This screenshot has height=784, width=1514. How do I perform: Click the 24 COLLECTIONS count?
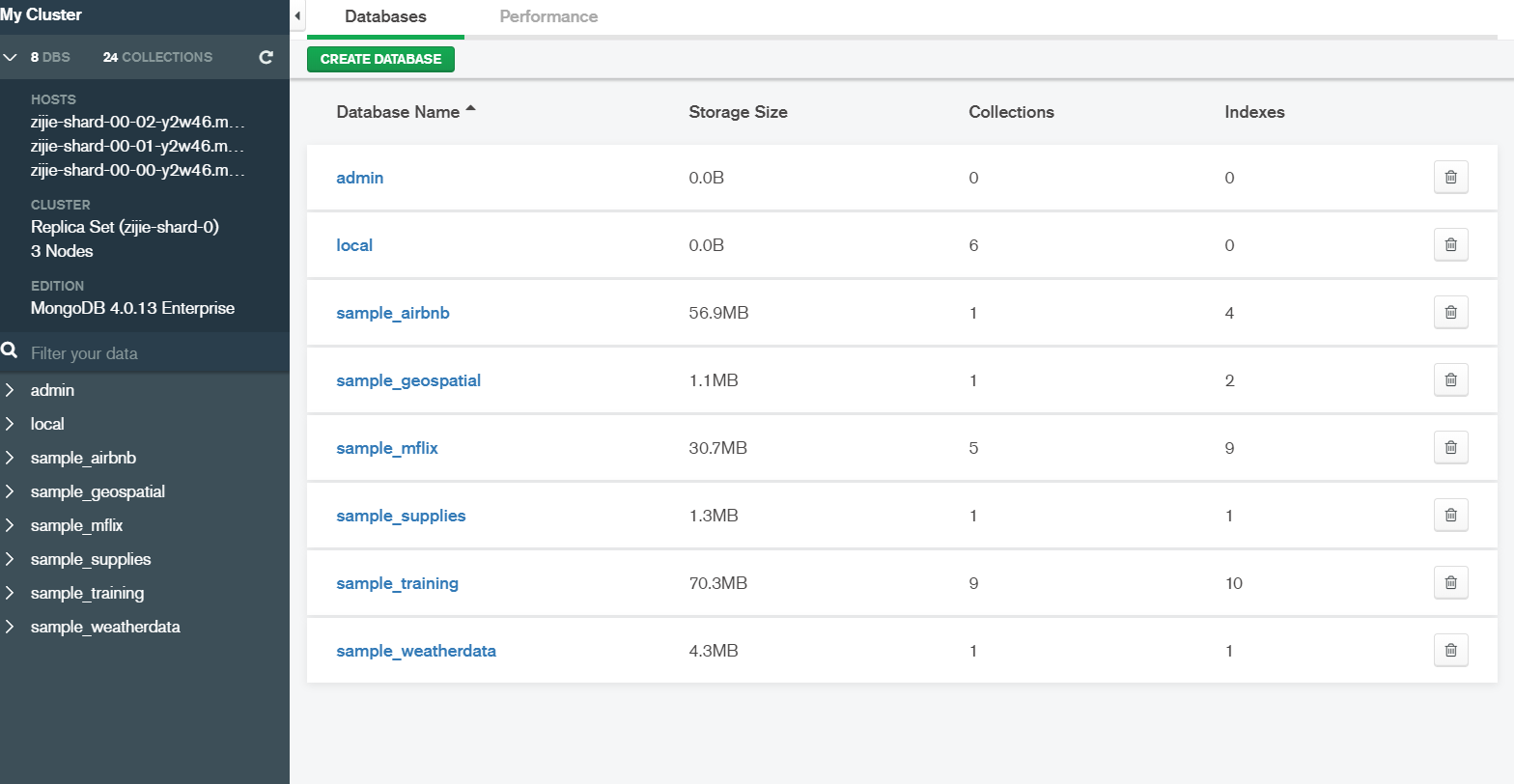point(157,57)
